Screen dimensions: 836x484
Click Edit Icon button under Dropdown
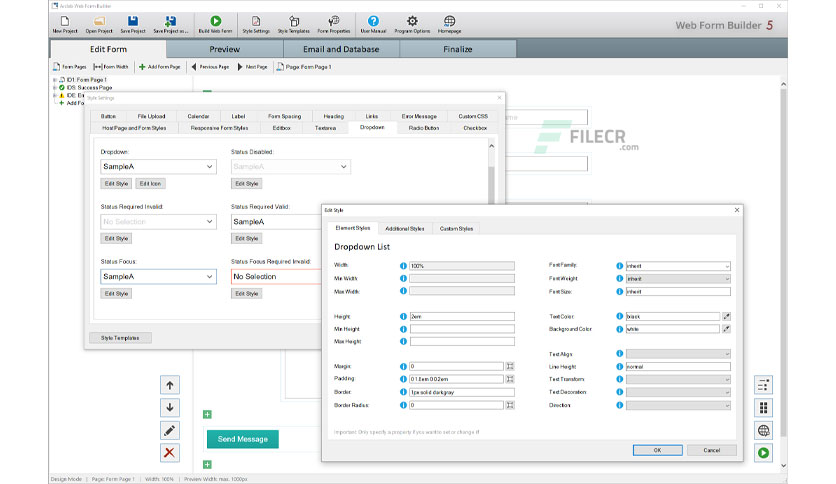[x=150, y=183]
